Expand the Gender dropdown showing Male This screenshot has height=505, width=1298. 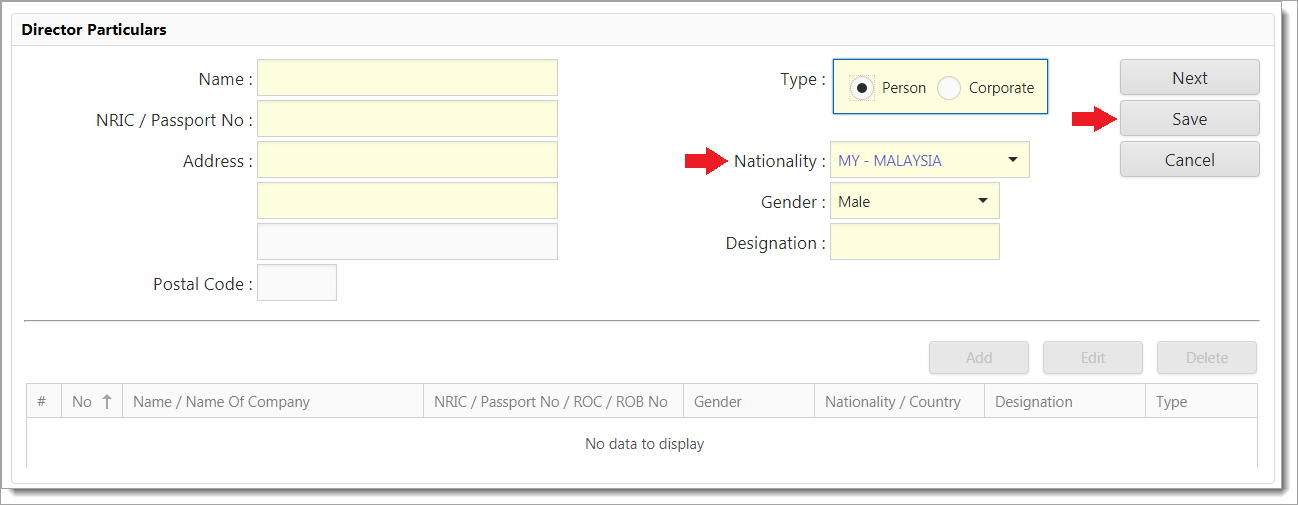pyautogui.click(x=982, y=201)
